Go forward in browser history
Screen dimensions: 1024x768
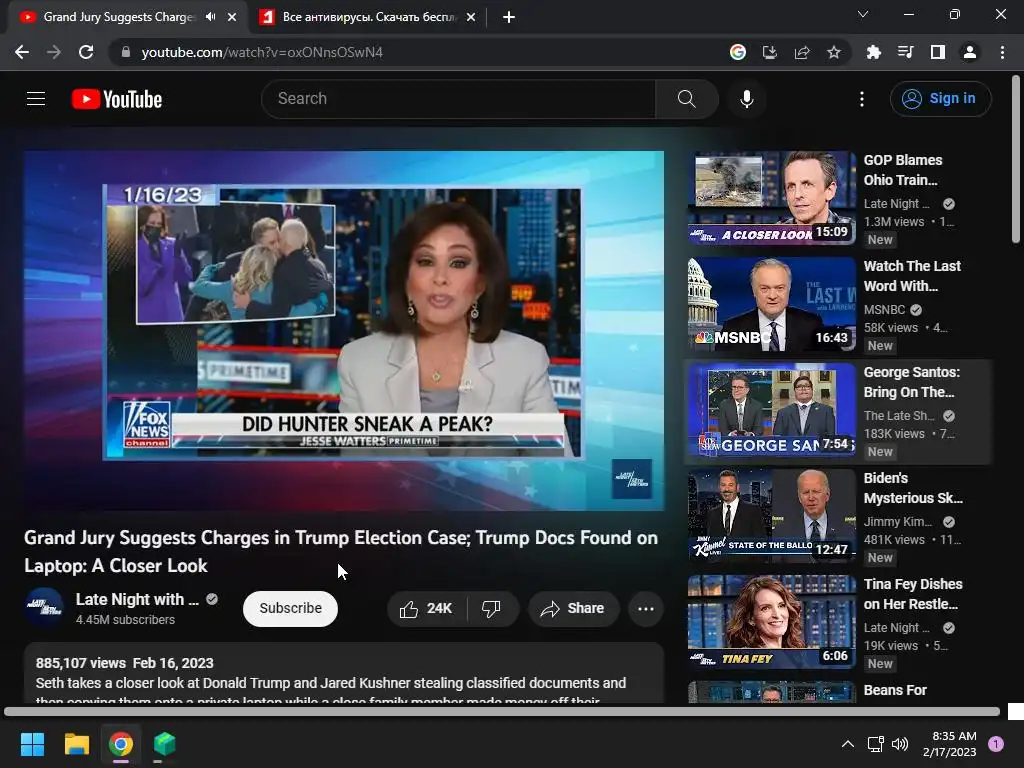(x=54, y=52)
